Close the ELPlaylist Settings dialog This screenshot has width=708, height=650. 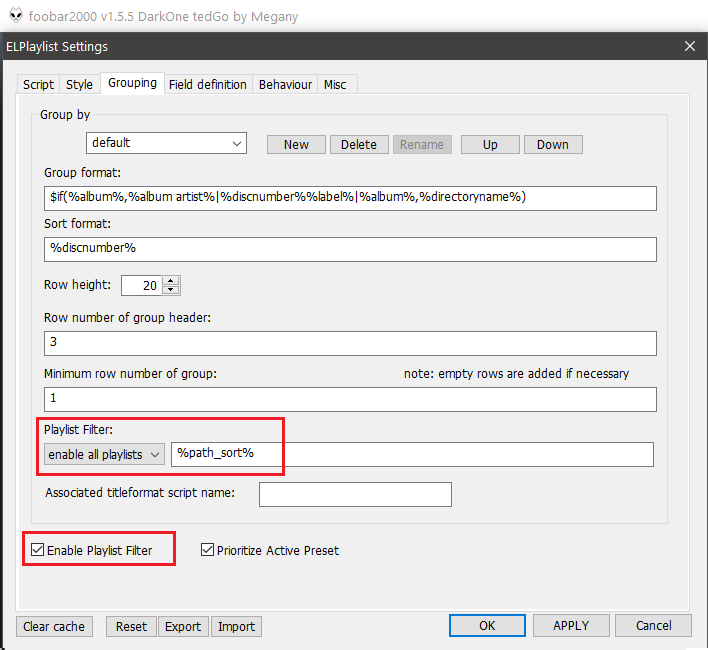pyautogui.click(x=689, y=46)
